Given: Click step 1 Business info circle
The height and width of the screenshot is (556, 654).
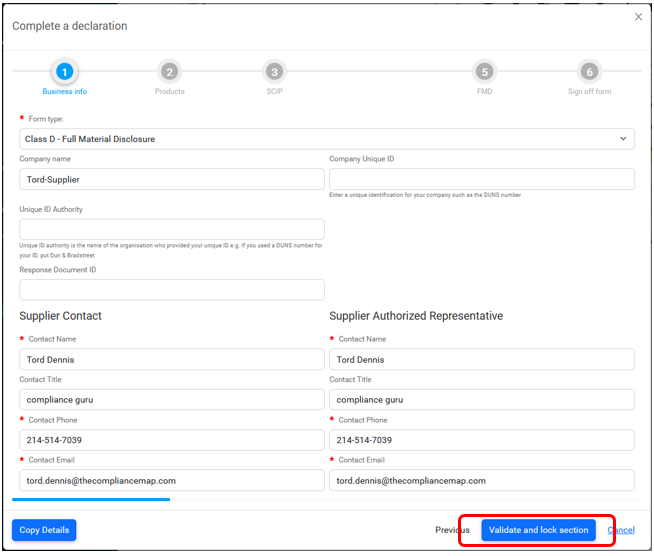Looking at the screenshot, I should coord(64,71).
